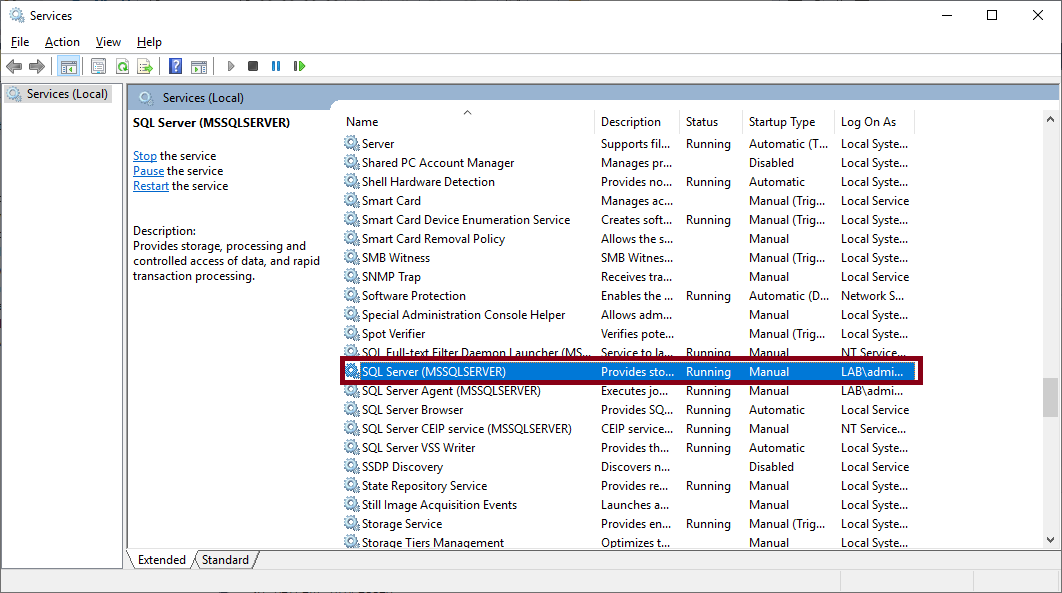The height and width of the screenshot is (593, 1062).
Task: Click gear icon beside SSDP Discovery
Action: pos(352,466)
